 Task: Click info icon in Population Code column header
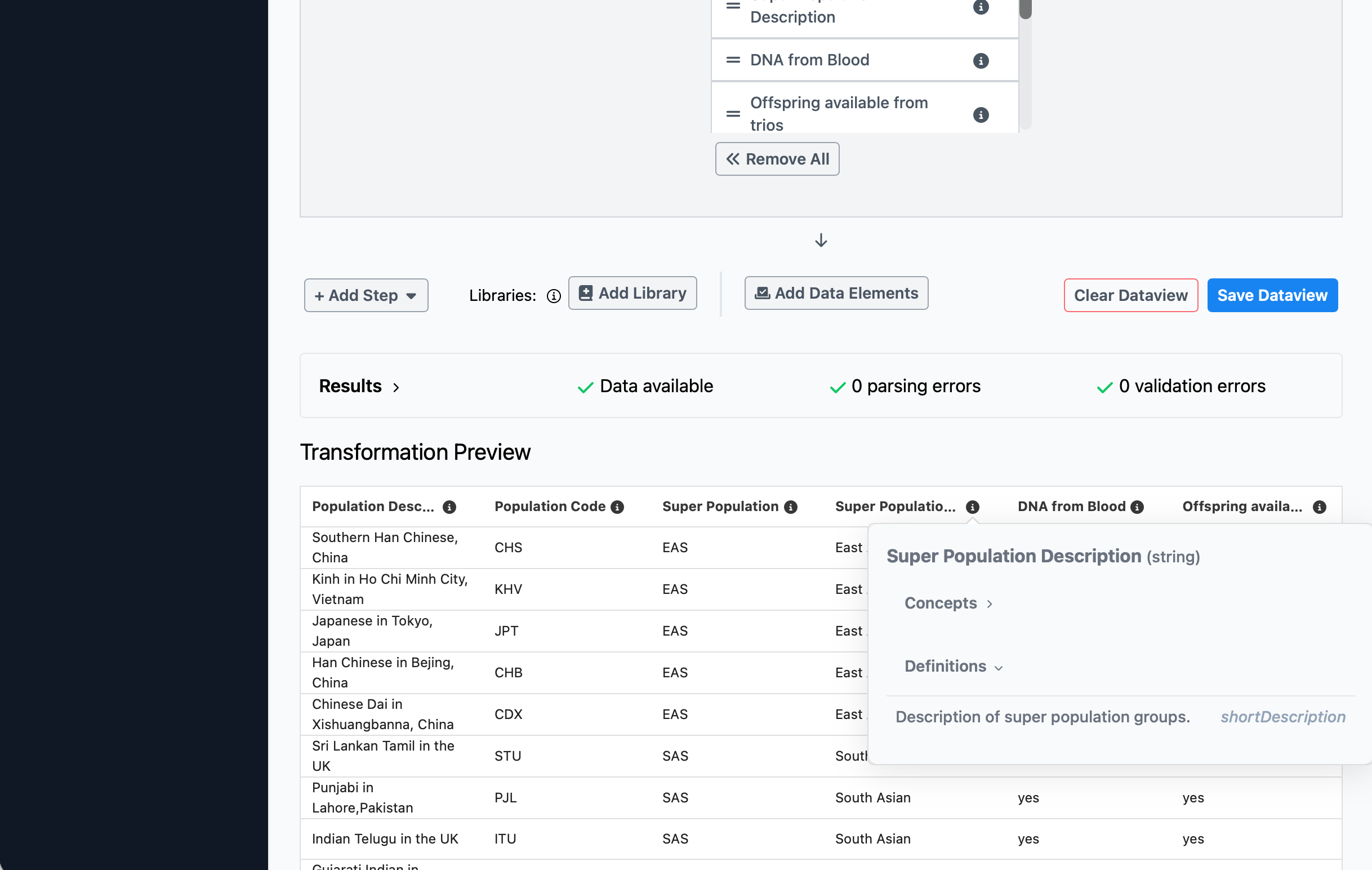617,507
